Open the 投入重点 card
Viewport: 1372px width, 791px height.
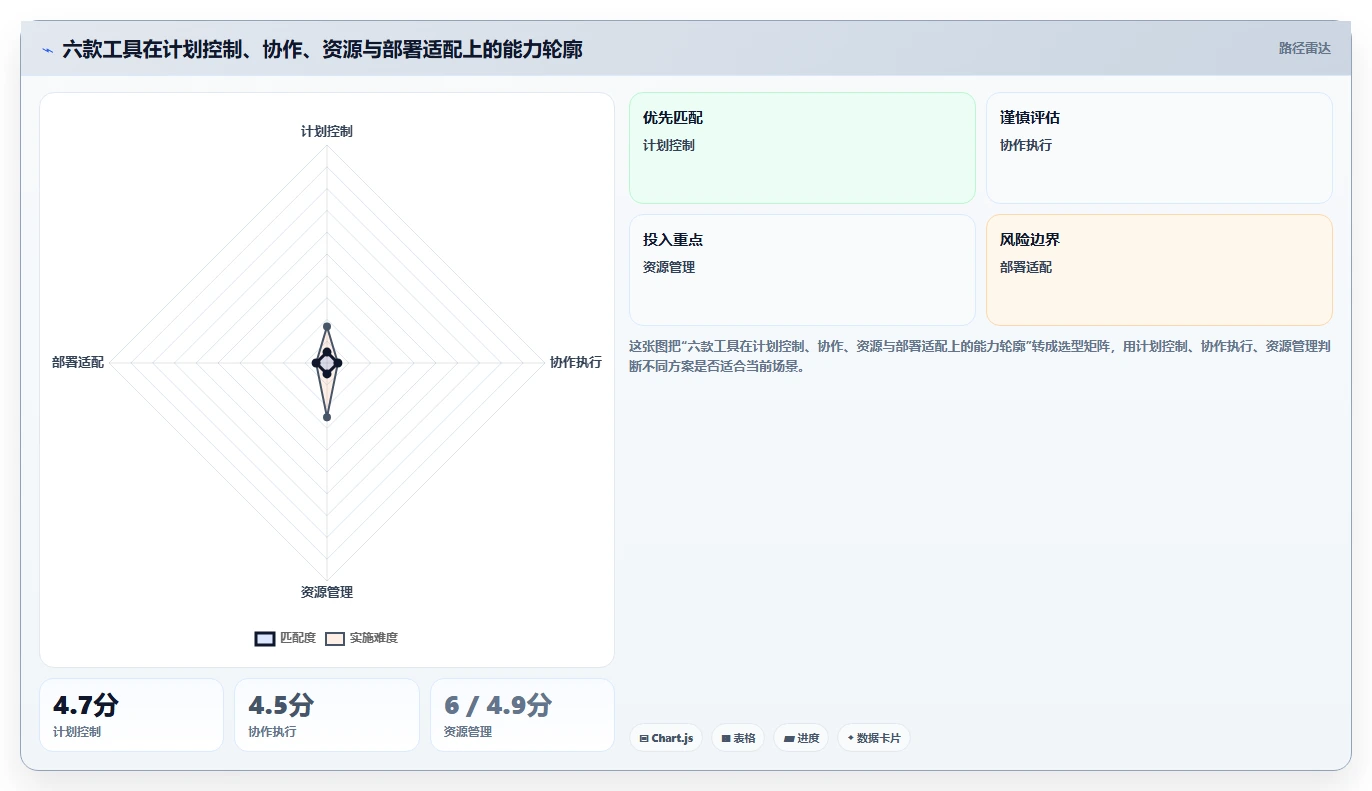802,270
